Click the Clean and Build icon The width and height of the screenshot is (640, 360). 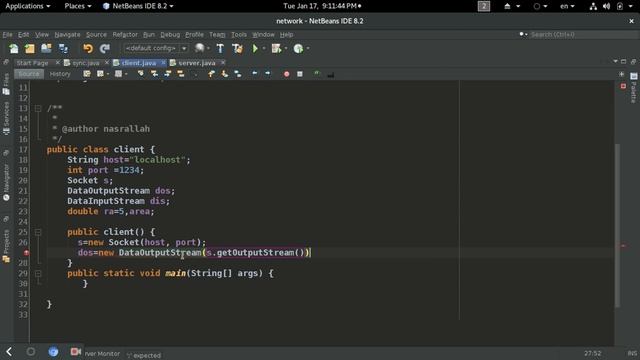237,49
